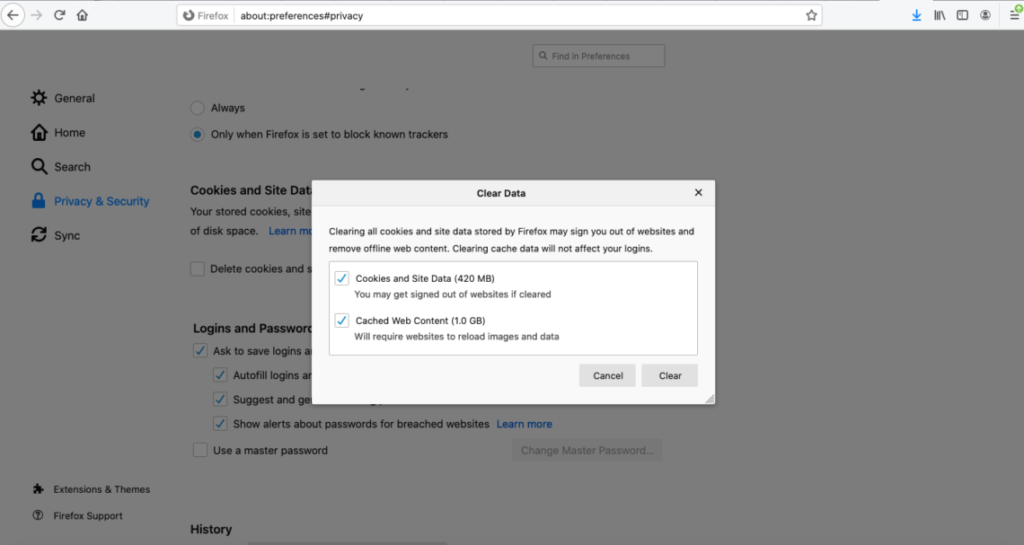Open Learn more link about breached websites
1024x545 pixels.
pos(524,424)
